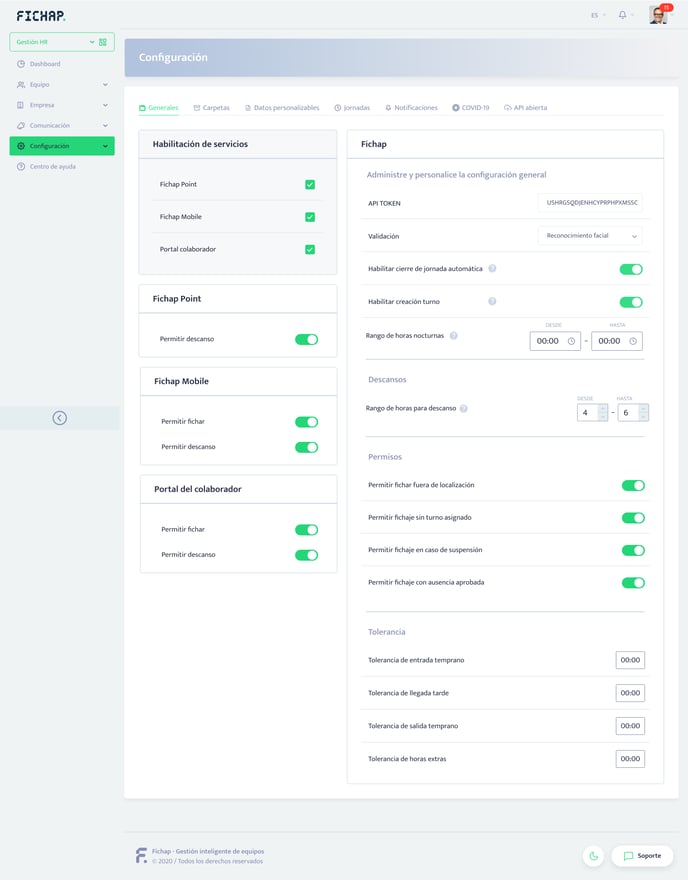Click the Centro de ayuda question icon
The image size is (688, 880).
pos(21,167)
